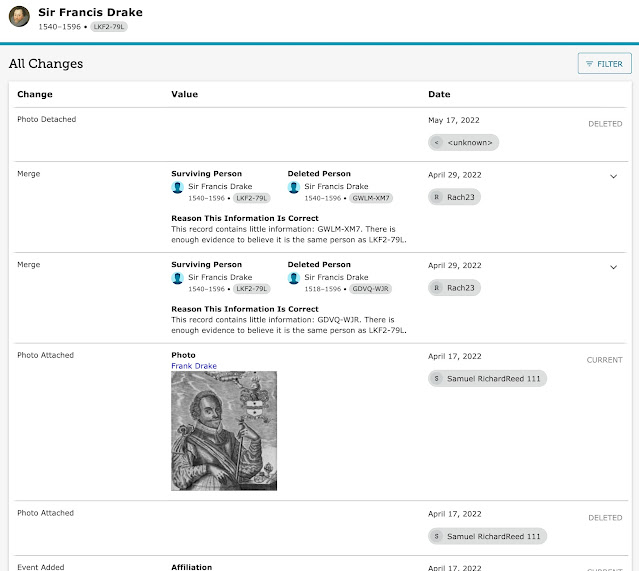Screen dimensions: 639x571
Task: Click the All Changes heading
Action: tap(46, 64)
